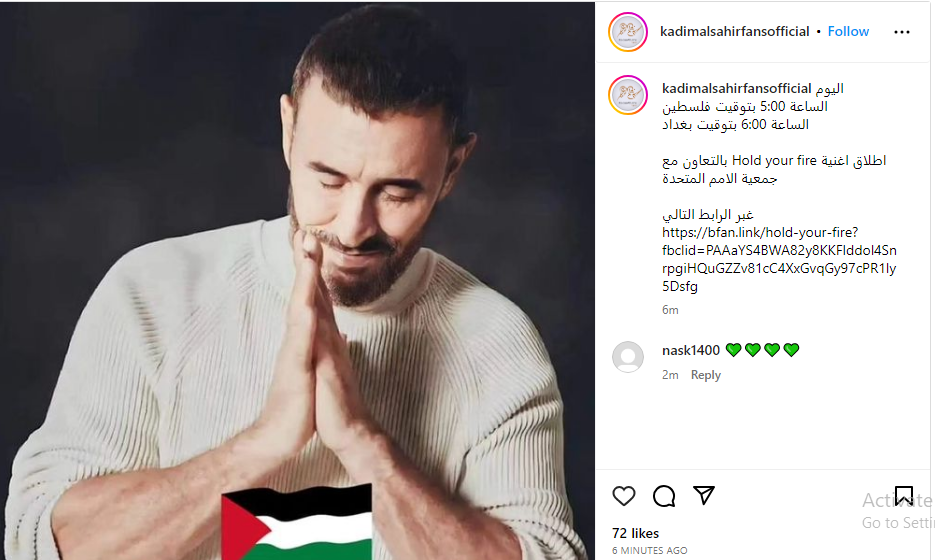The image size is (935, 560).
Task: Open nask1400 username profile
Action: click(x=691, y=350)
